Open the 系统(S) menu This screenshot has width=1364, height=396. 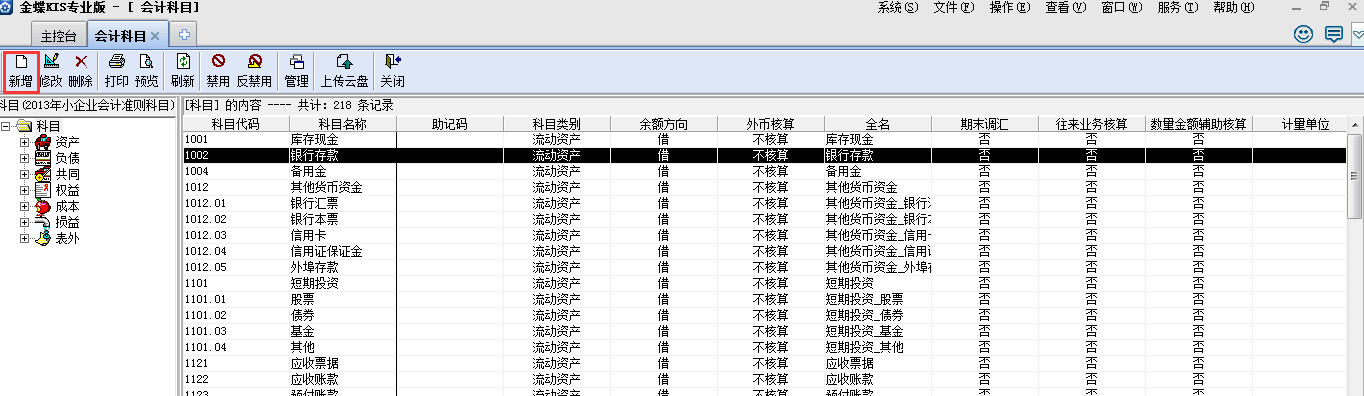click(x=897, y=8)
